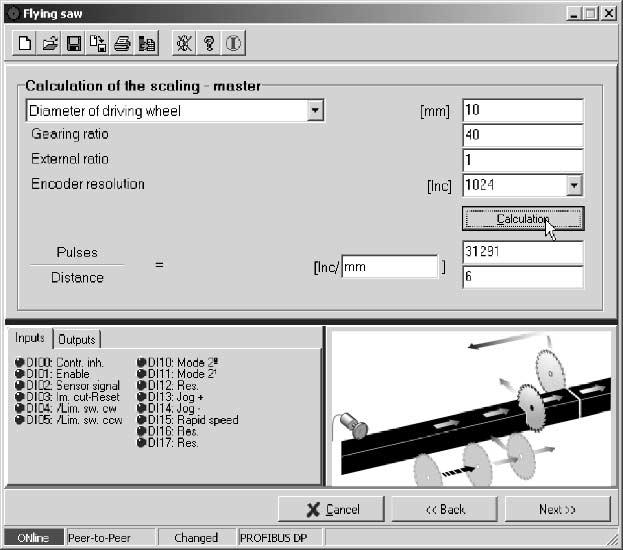The width and height of the screenshot is (623, 550).
Task: Print using the printer toolbar icon
Action: 122,43
